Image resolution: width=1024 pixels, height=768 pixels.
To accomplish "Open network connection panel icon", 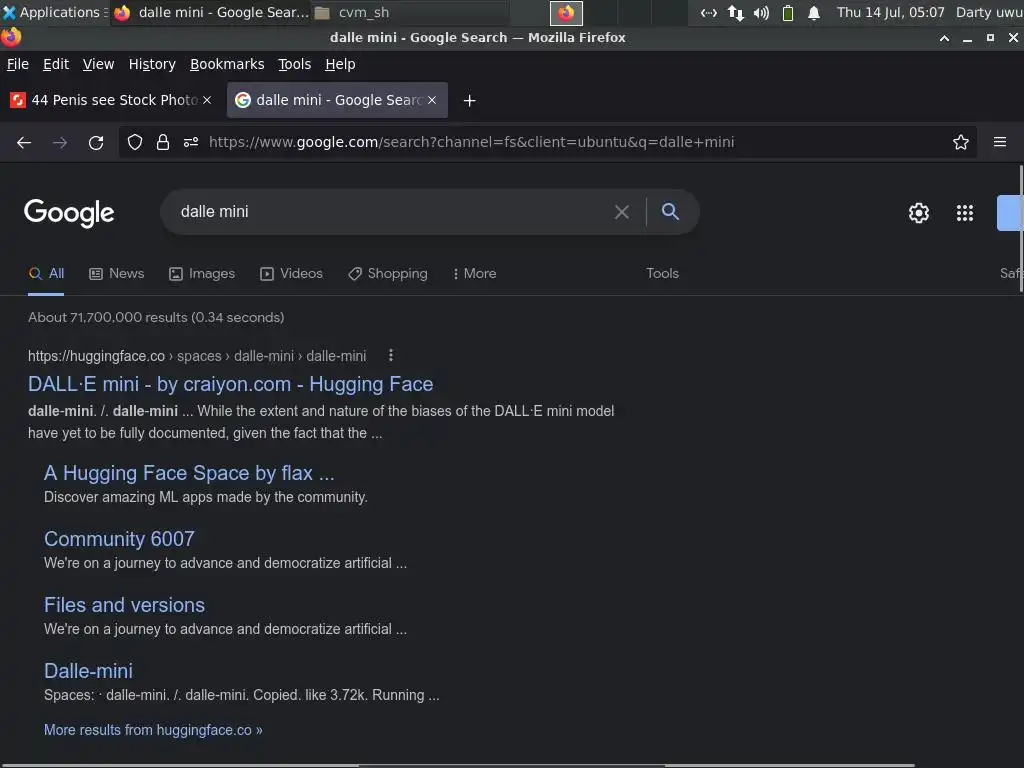I will (735, 13).
